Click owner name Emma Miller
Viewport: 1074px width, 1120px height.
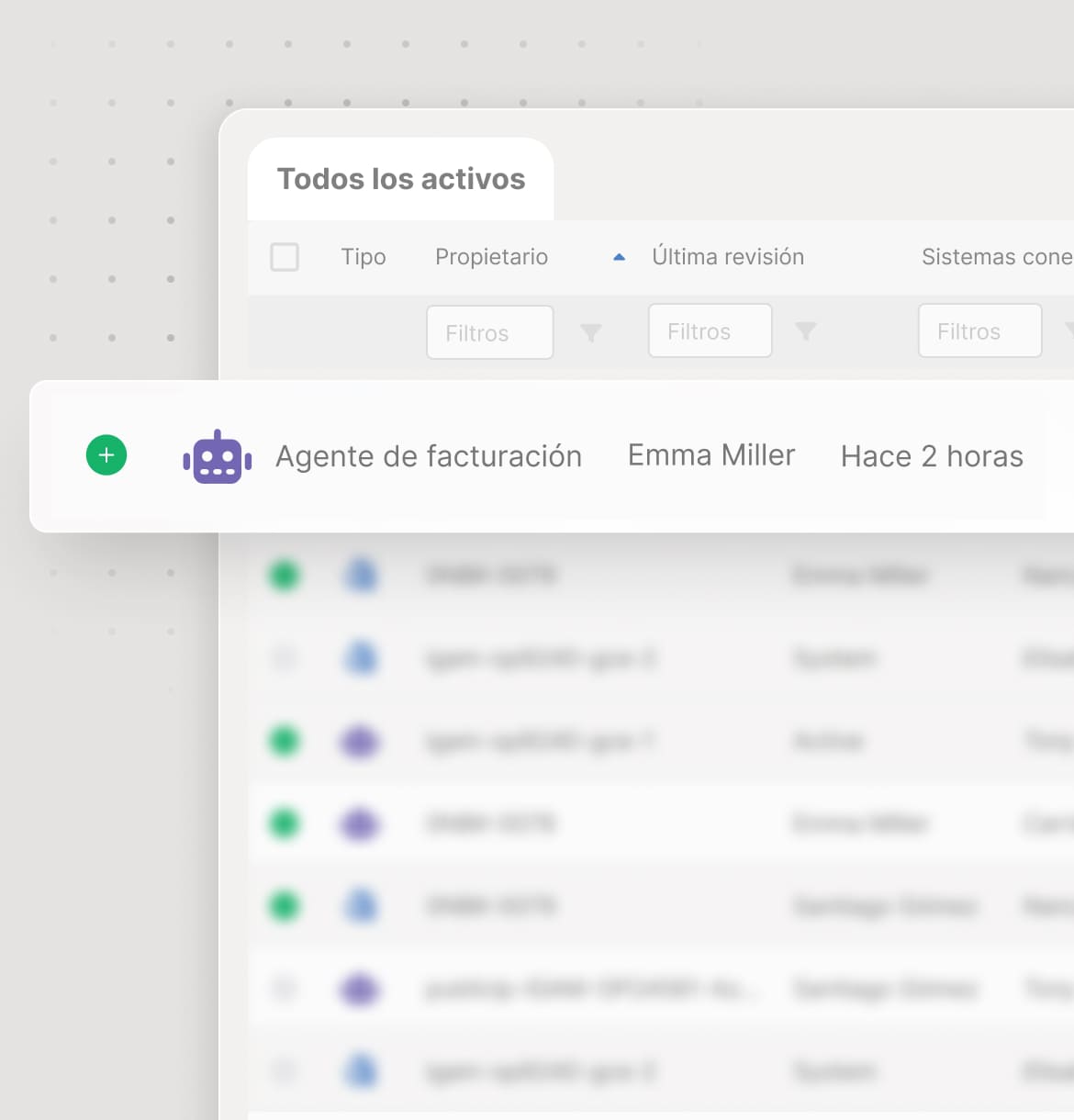click(x=711, y=455)
